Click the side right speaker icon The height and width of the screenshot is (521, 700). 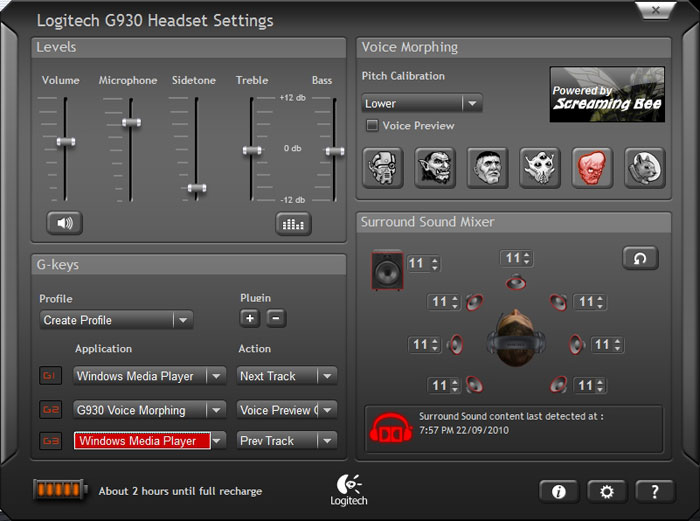pyautogui.click(x=576, y=345)
